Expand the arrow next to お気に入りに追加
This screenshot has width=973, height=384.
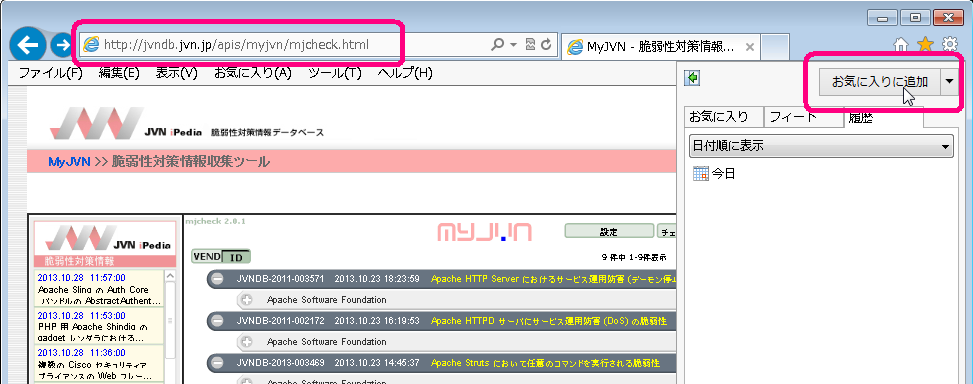pos(949,82)
